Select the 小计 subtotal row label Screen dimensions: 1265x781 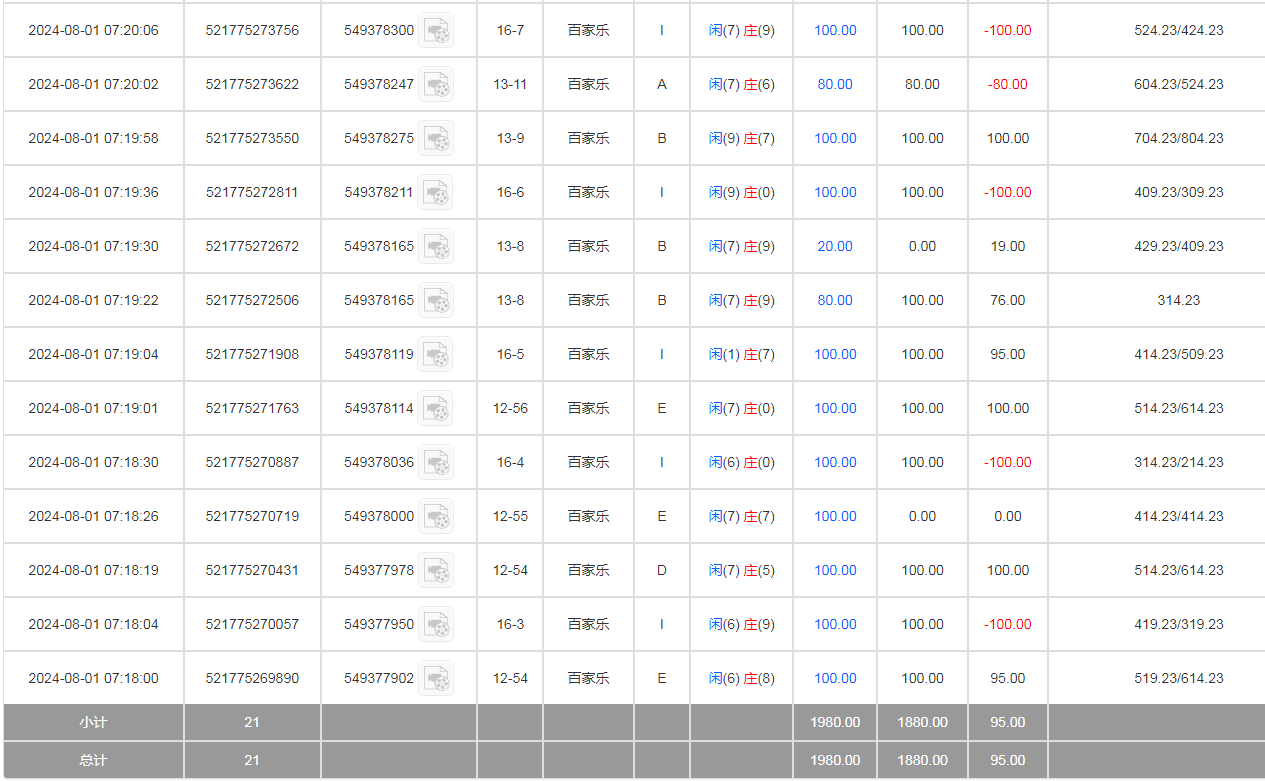coord(93,722)
